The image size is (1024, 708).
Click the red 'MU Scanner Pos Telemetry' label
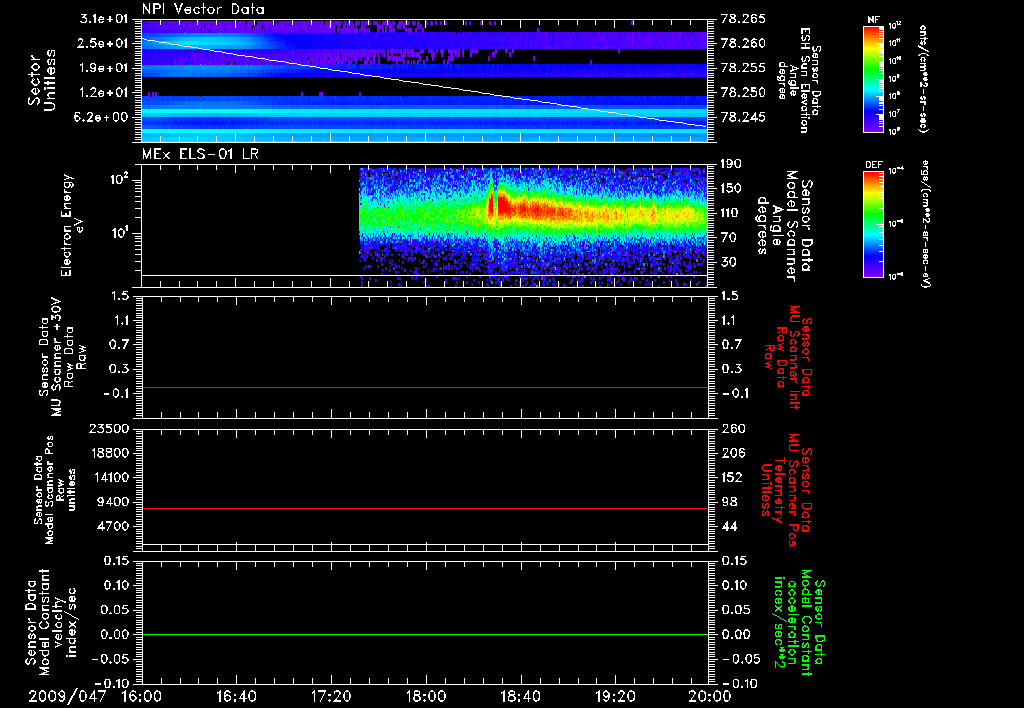click(x=786, y=490)
